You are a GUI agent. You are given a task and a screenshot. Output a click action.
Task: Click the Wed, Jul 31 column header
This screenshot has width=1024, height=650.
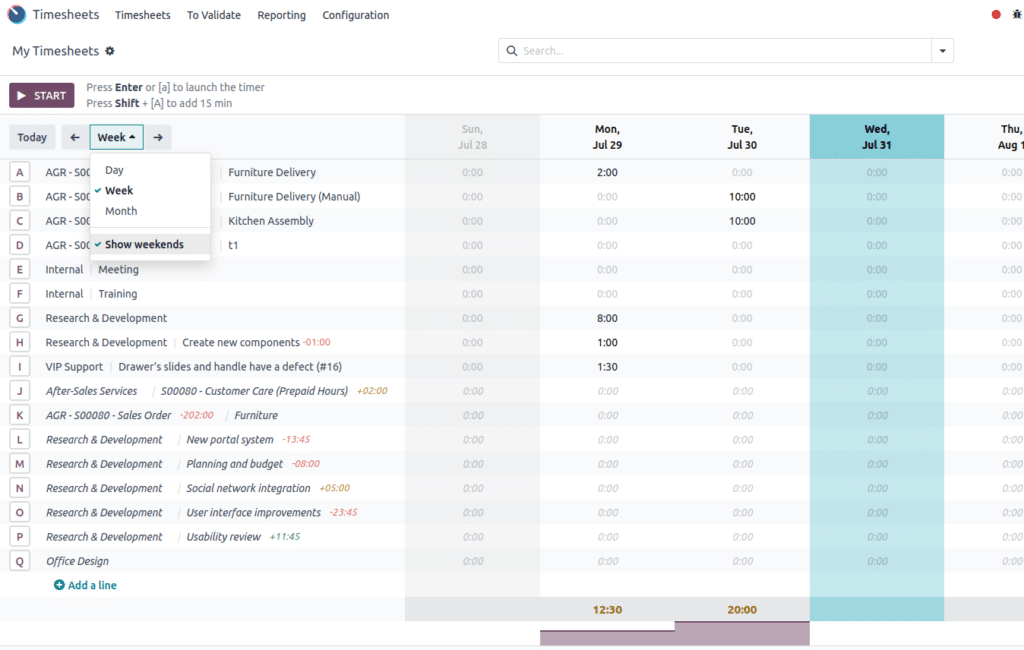pos(876,137)
